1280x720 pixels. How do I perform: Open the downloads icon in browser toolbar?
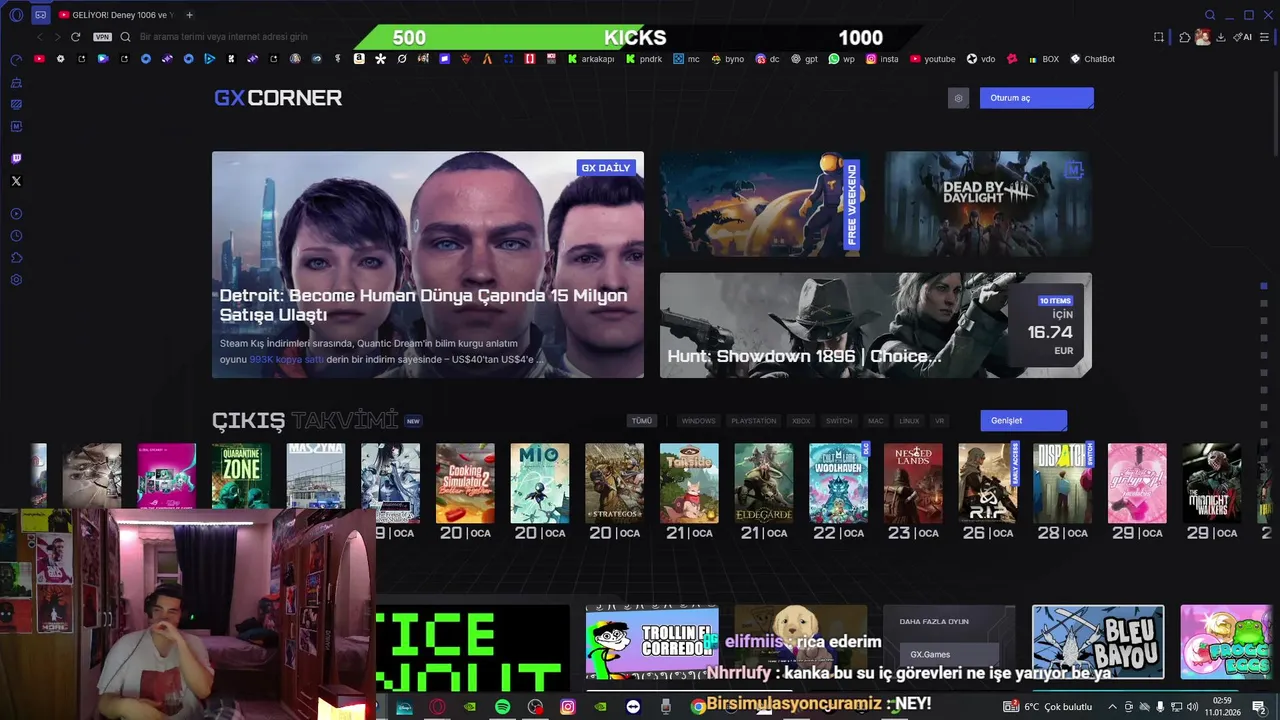click(1221, 37)
